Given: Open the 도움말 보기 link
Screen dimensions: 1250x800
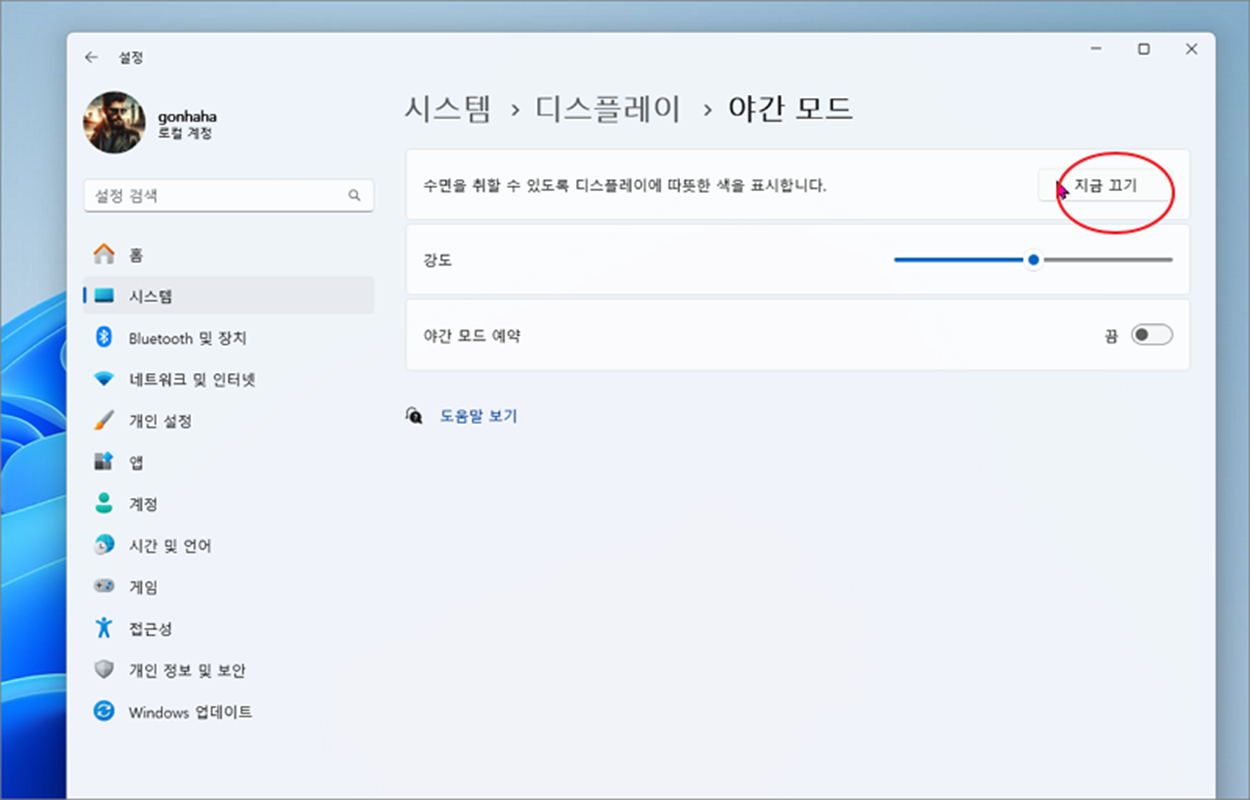Looking at the screenshot, I should pyautogui.click(x=479, y=416).
